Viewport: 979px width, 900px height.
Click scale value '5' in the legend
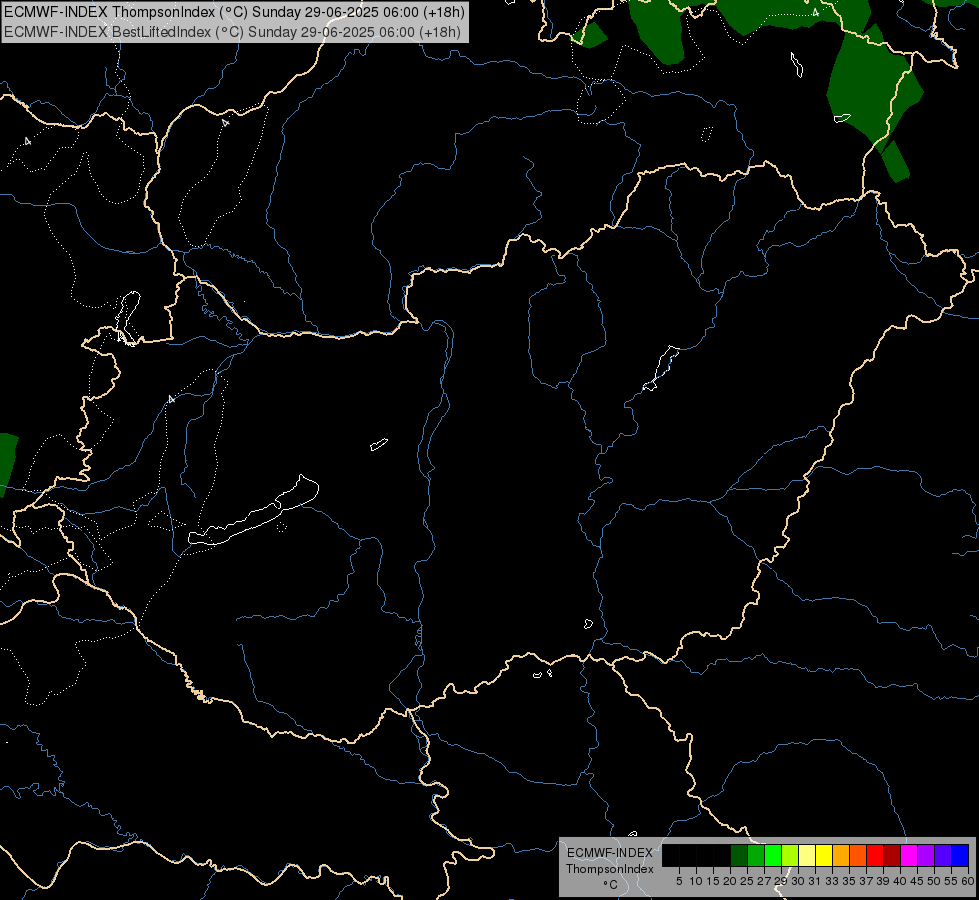point(679,881)
